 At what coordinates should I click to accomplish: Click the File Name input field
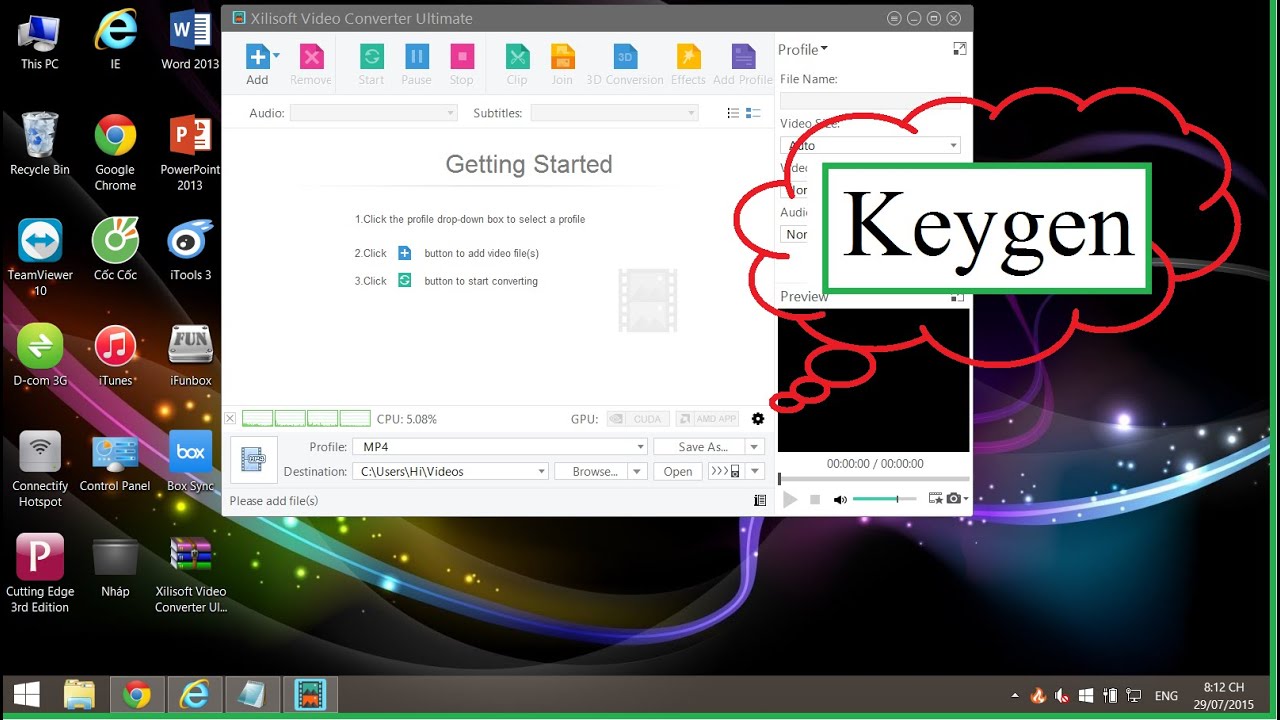pos(870,100)
